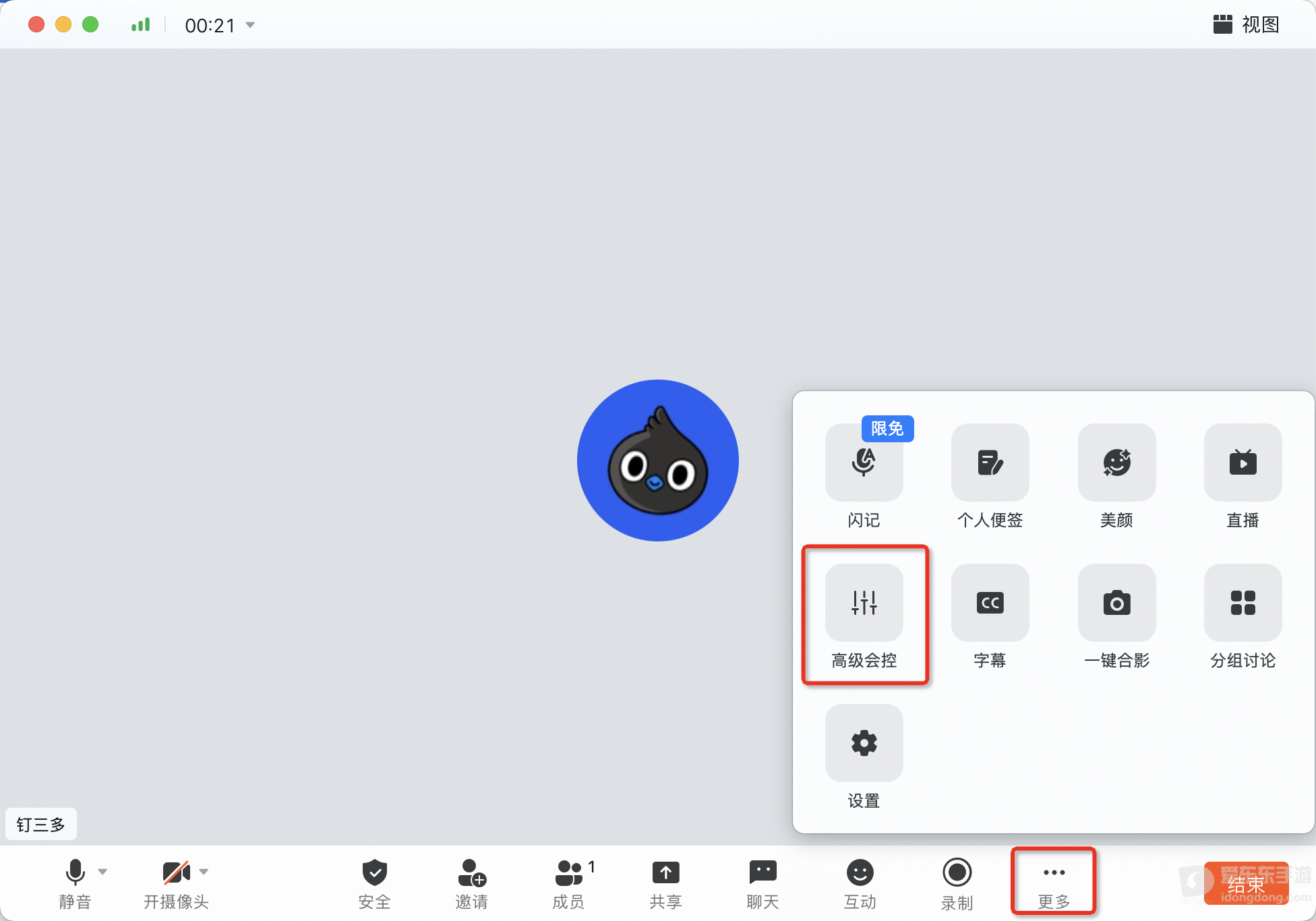Start screen sharing with 共享

(665, 884)
